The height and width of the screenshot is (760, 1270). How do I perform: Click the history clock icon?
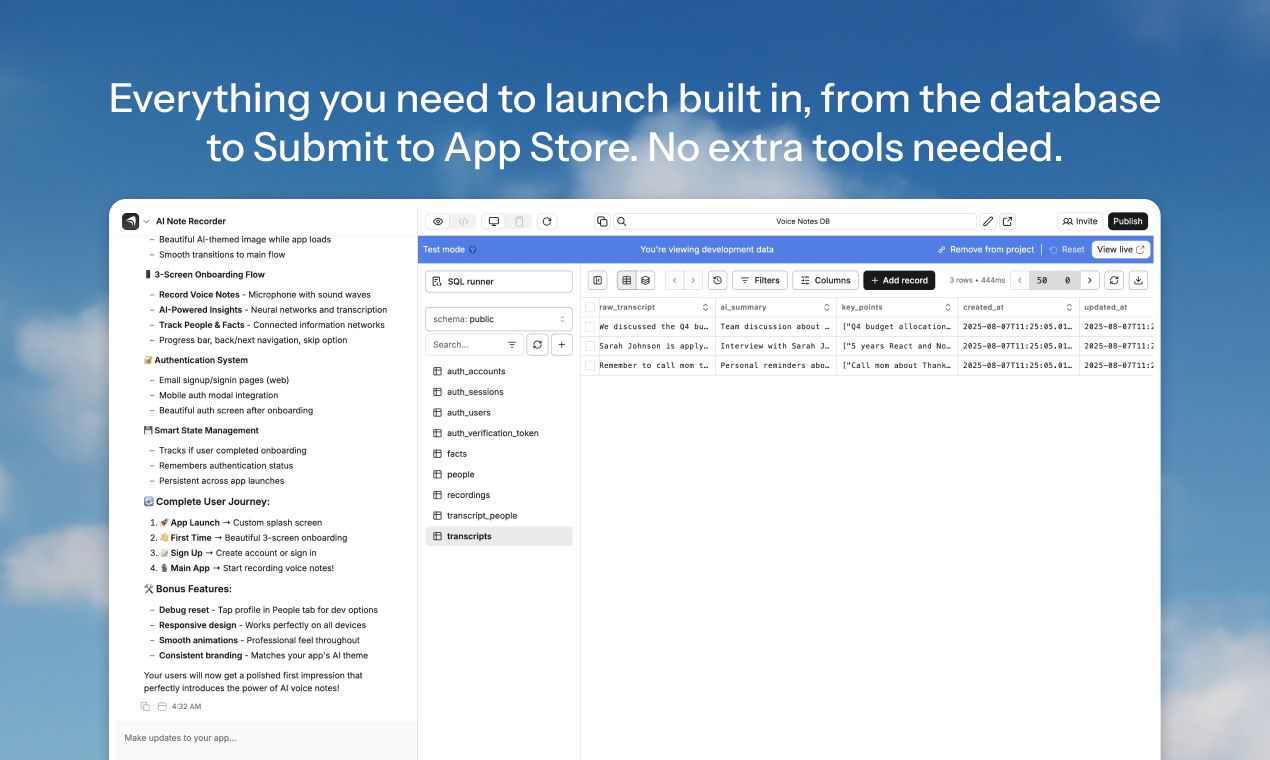[717, 281]
